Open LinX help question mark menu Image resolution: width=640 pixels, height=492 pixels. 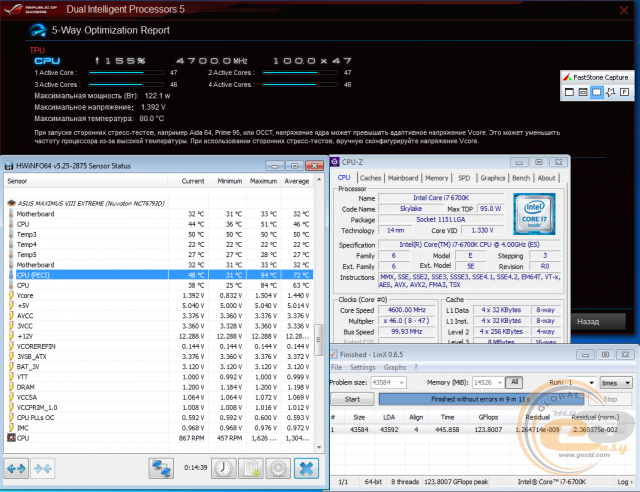pyautogui.click(x=416, y=367)
